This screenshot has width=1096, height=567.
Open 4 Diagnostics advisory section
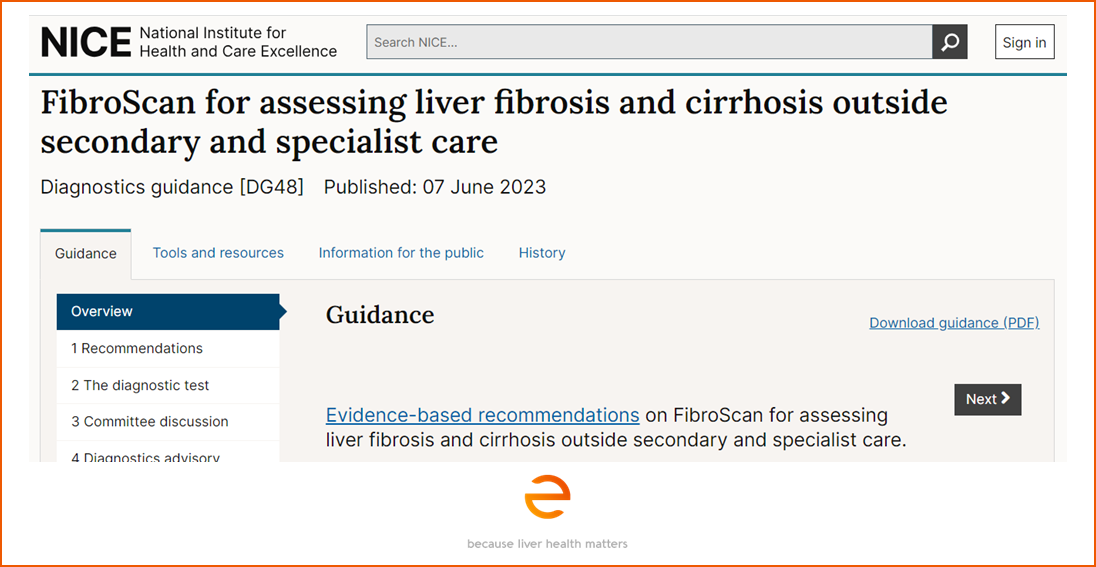coord(168,452)
